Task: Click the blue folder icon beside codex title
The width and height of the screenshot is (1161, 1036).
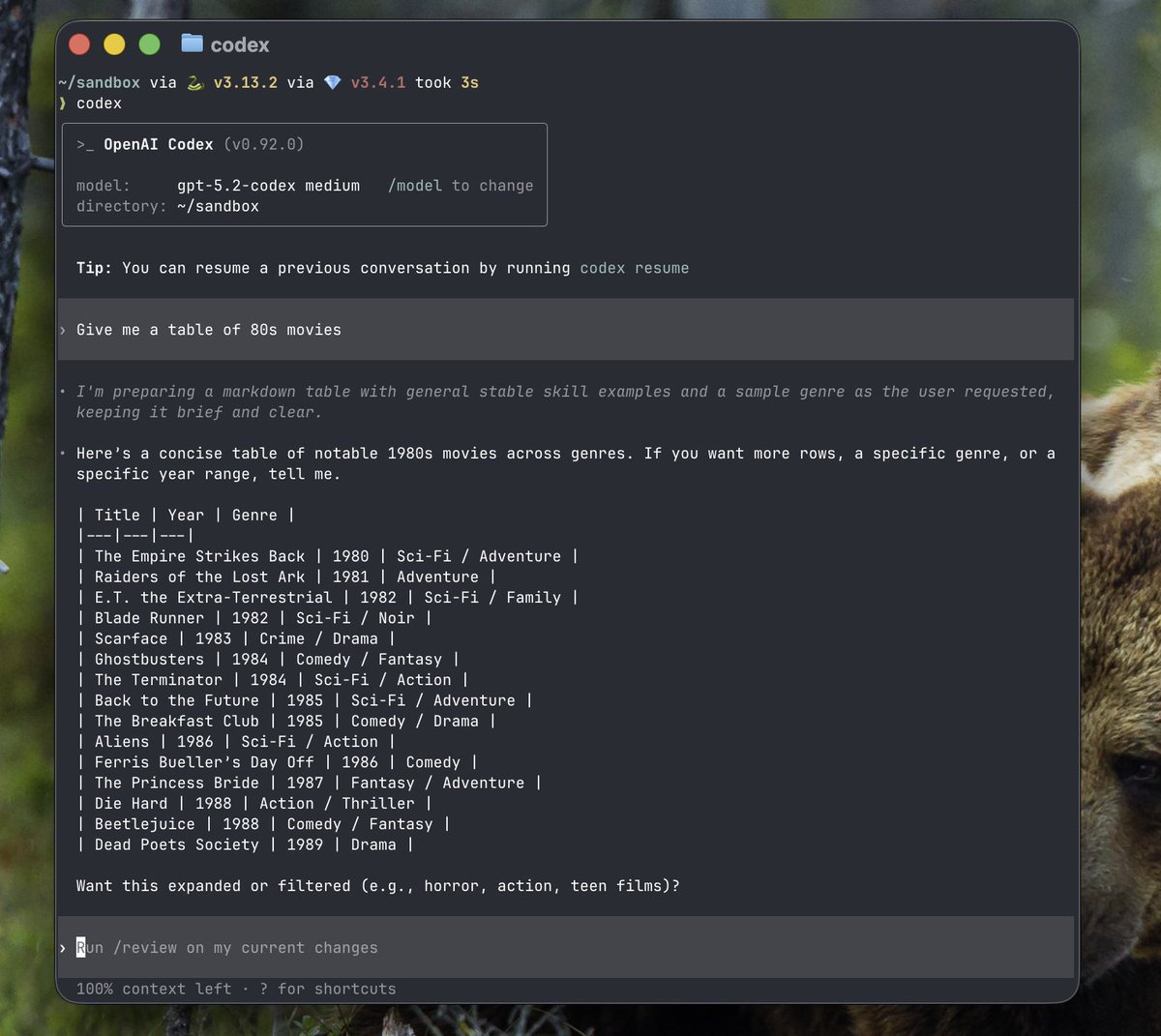Action: pyautogui.click(x=192, y=44)
